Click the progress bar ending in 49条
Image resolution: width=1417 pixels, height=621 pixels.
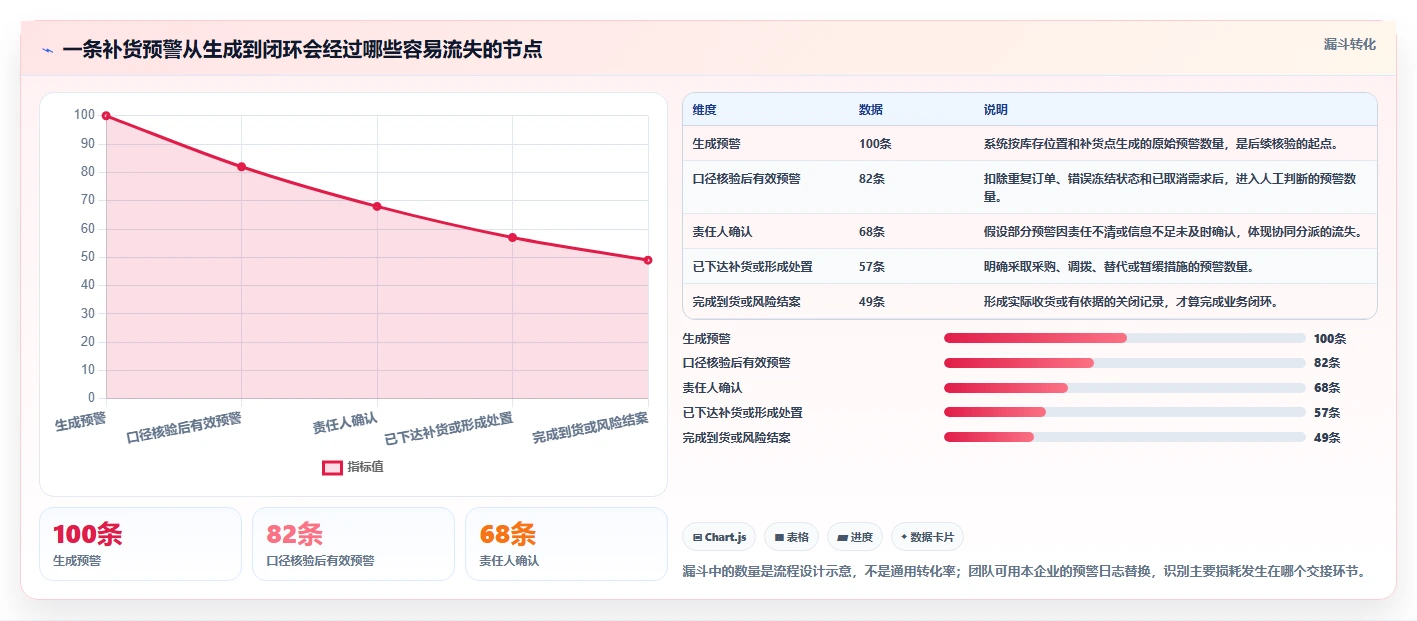point(1125,437)
